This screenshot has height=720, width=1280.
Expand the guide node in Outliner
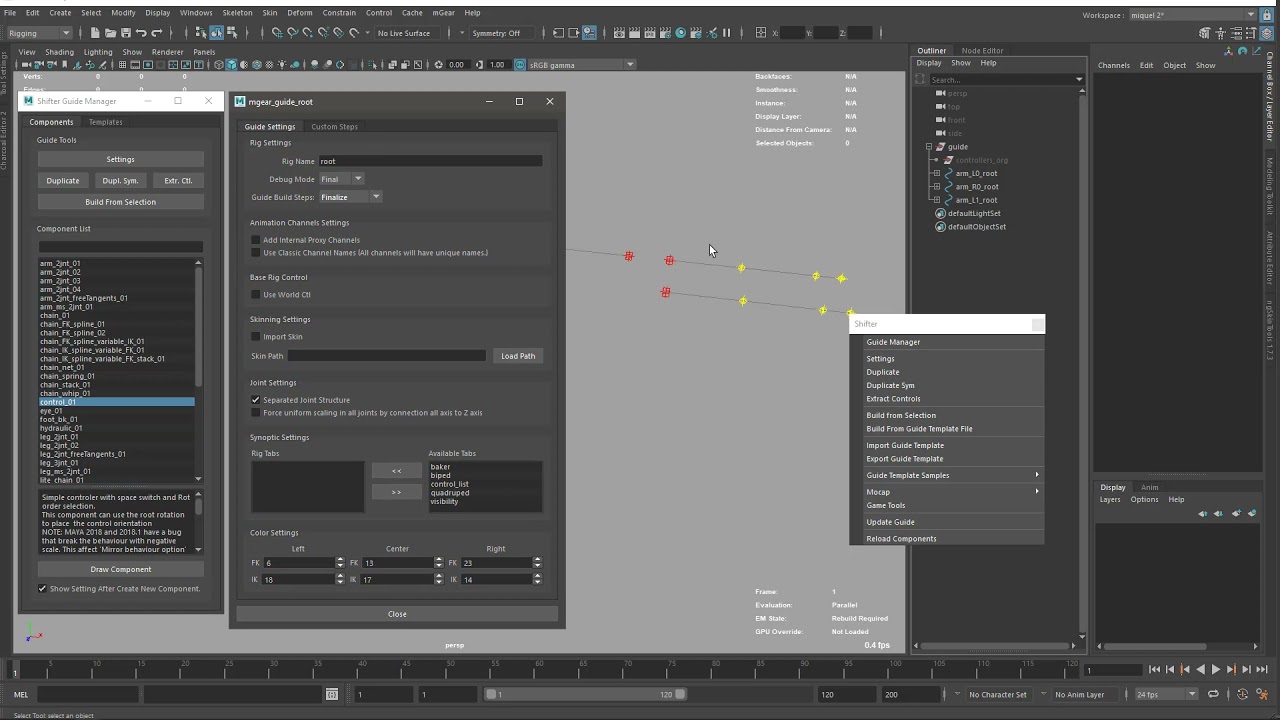[928, 147]
